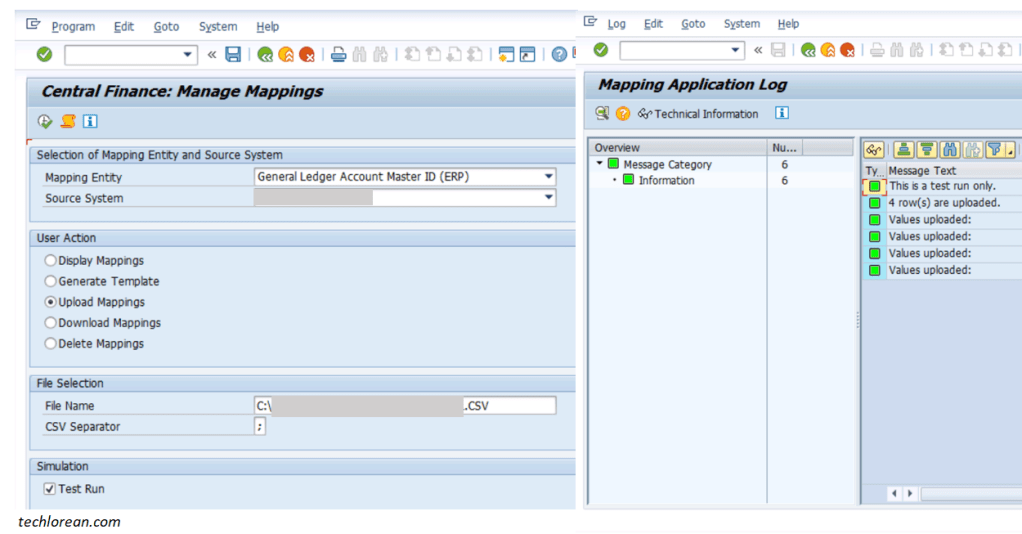Select Upload Mappings radio button

(50, 302)
